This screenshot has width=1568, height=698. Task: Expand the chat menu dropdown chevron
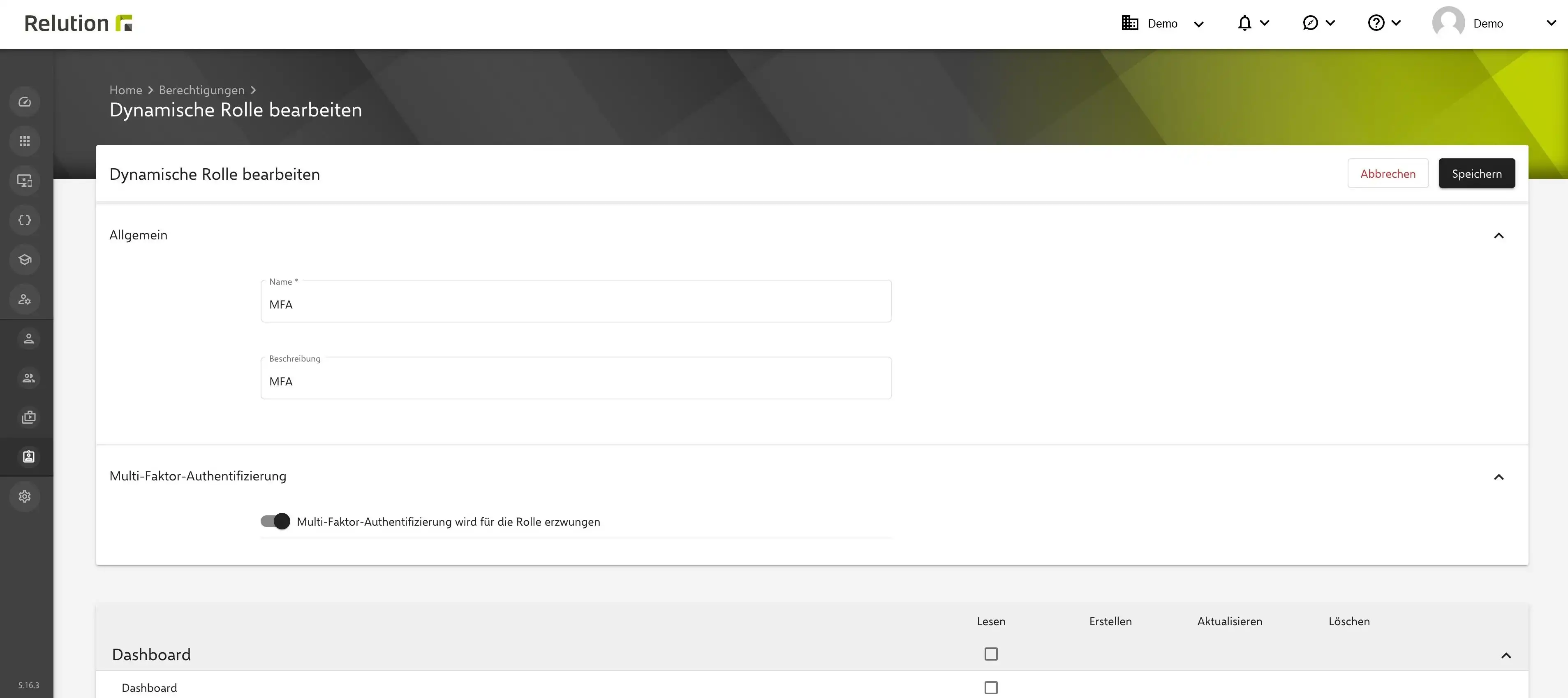click(x=1331, y=23)
